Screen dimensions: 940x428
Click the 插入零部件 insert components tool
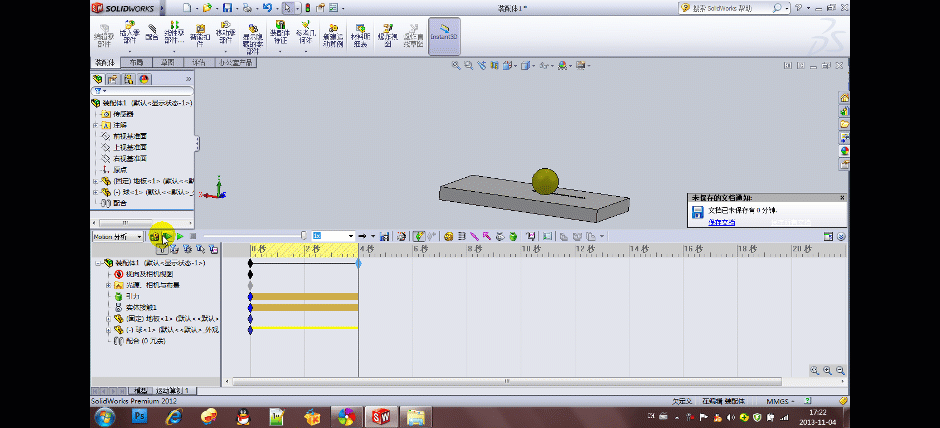point(130,36)
